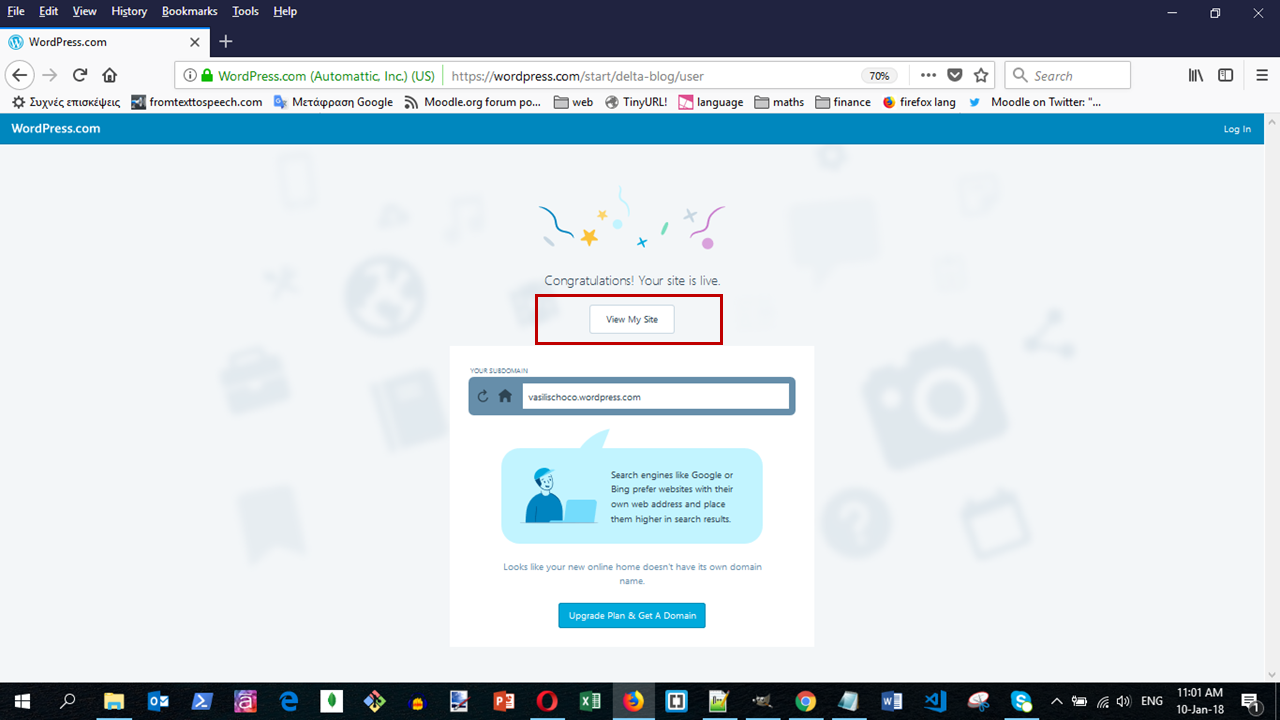This screenshot has width=1280, height=720.
Task: Open Microsoft Word from the taskbar
Action: point(892,701)
